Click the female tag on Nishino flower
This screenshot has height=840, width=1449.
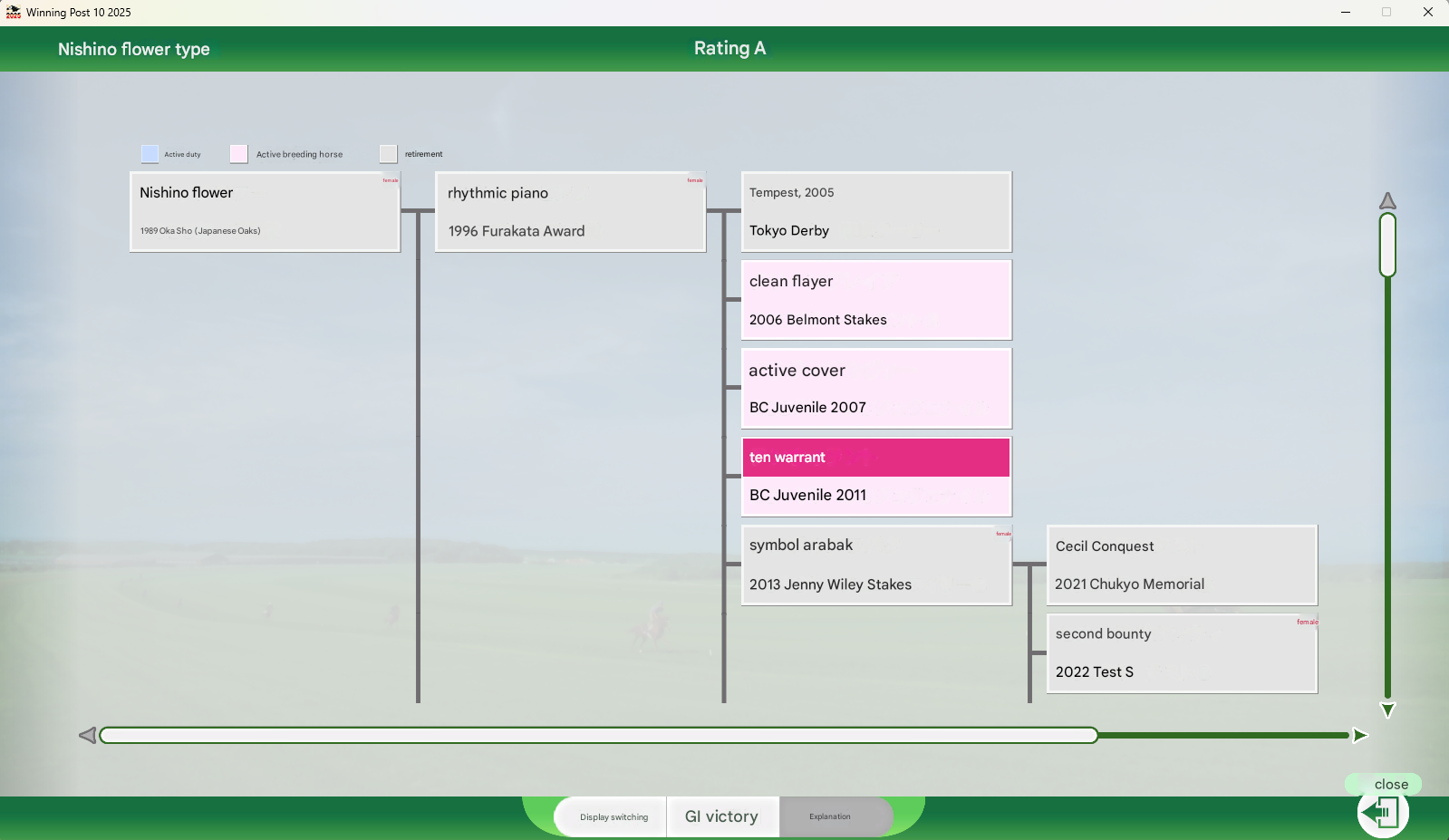tap(391, 180)
